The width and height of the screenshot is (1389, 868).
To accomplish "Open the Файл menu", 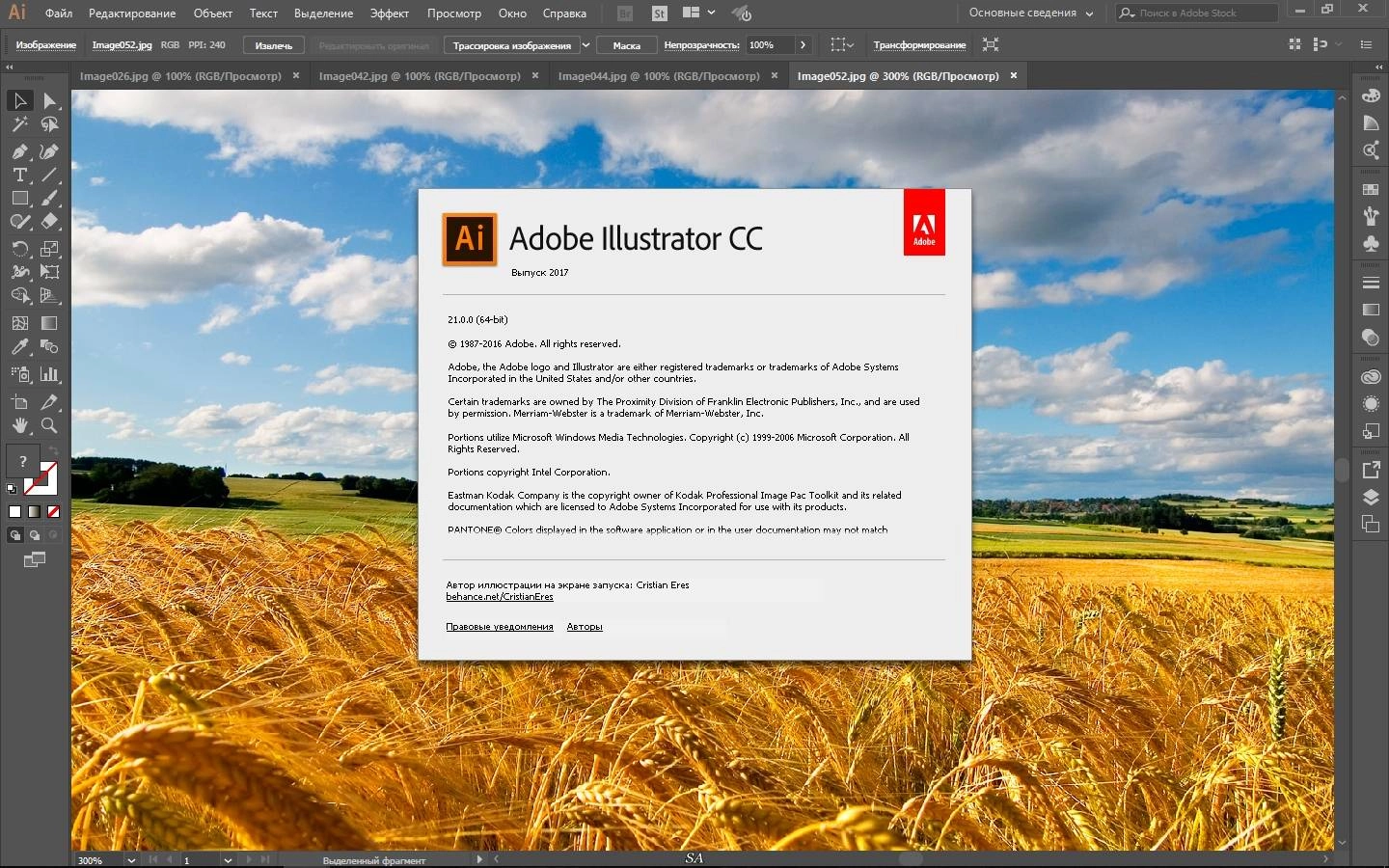I will tap(59, 14).
